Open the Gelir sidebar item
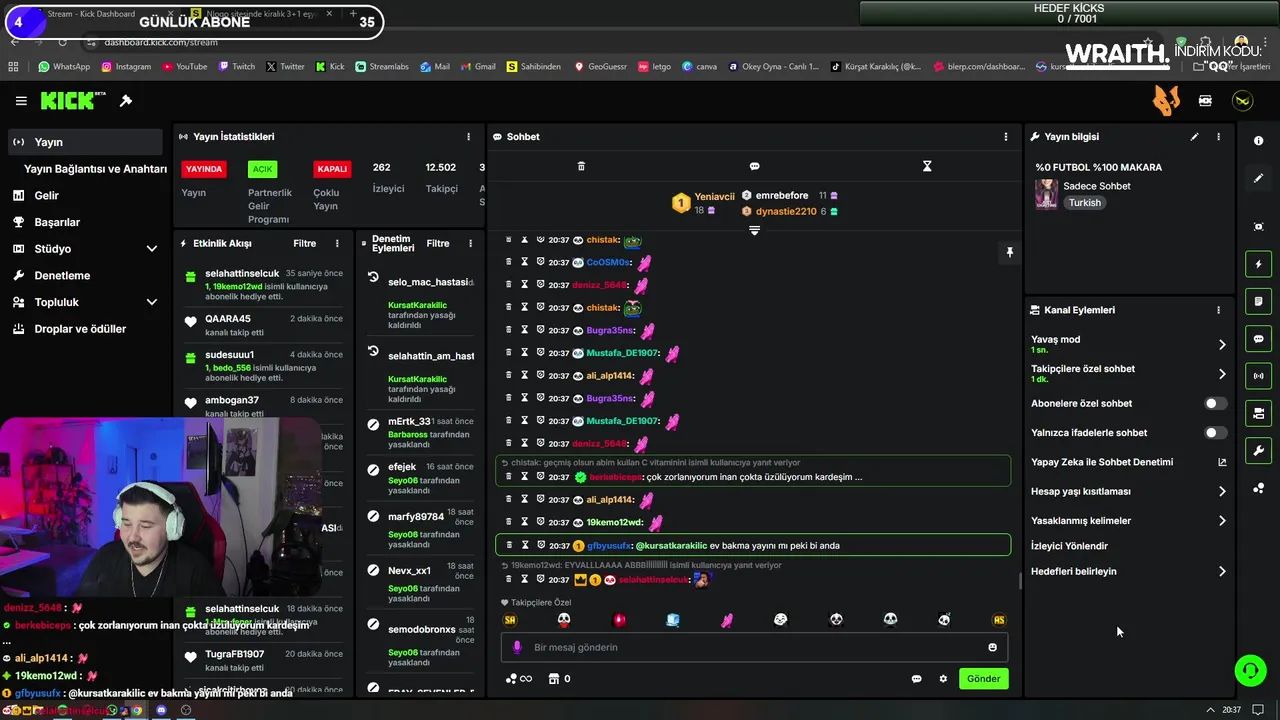The width and height of the screenshot is (1280, 720). [46, 196]
